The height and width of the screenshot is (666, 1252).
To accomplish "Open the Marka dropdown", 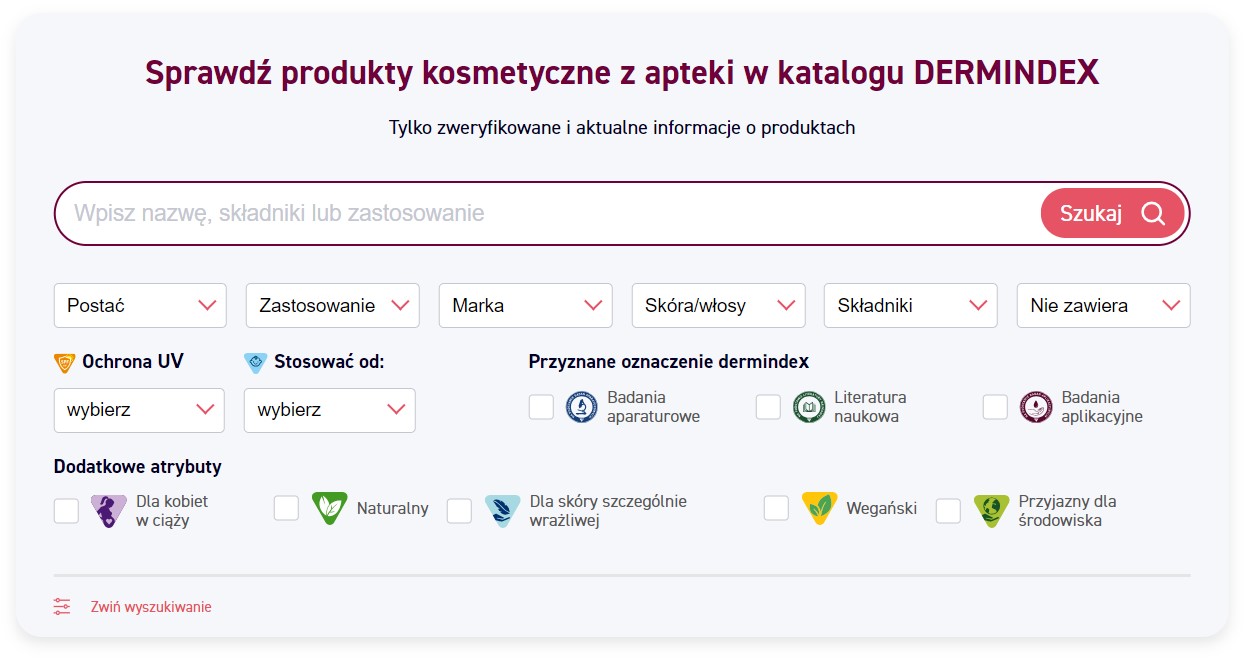I will coord(525,305).
